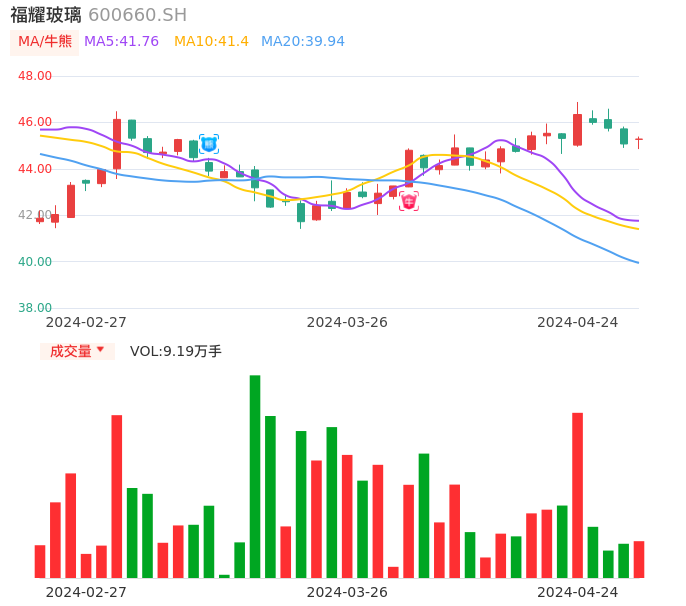The height and width of the screenshot is (606, 686).
Task: Click the VOL:9.19万手 volume readout
Action: click(x=176, y=351)
